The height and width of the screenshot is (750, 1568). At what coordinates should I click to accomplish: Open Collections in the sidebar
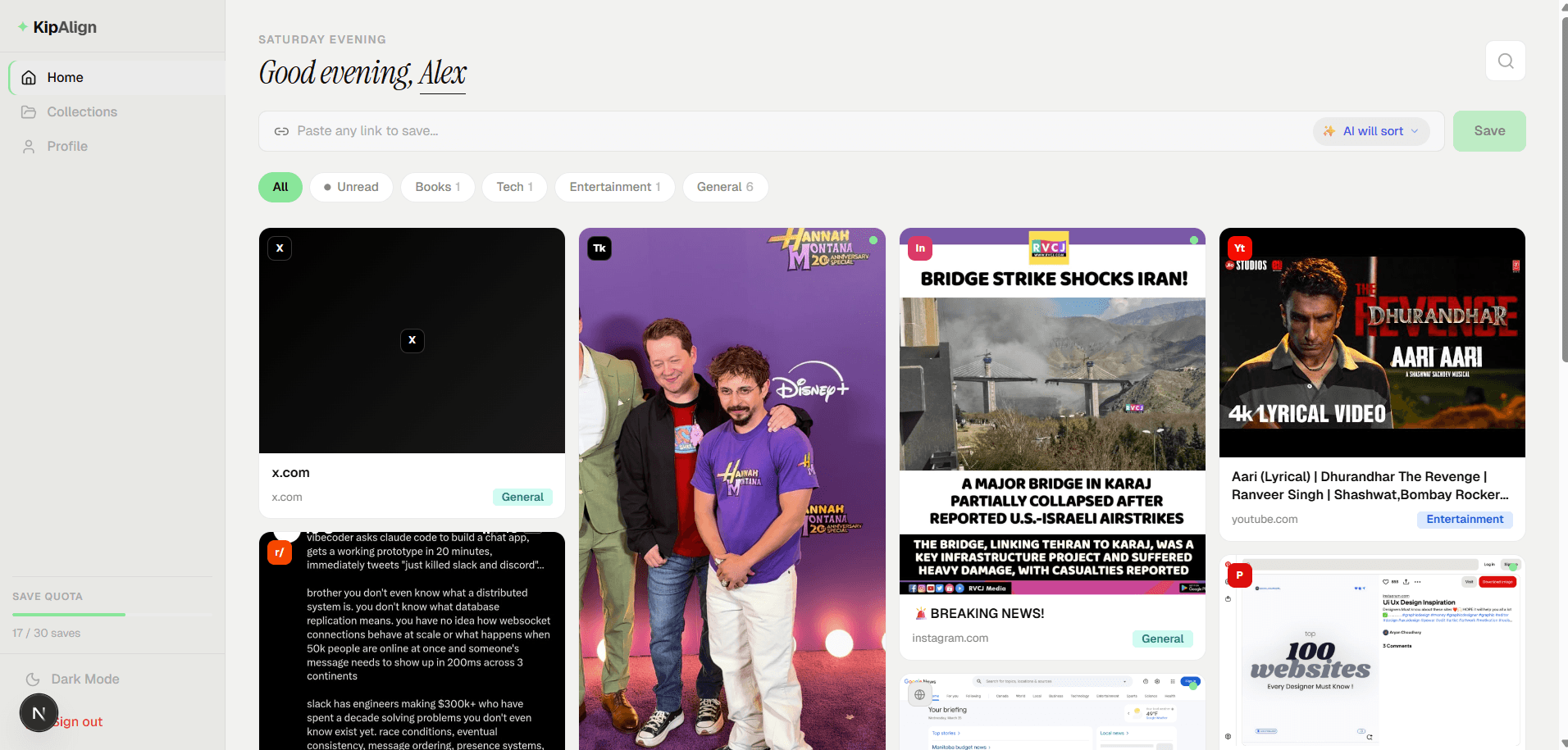[x=81, y=111]
